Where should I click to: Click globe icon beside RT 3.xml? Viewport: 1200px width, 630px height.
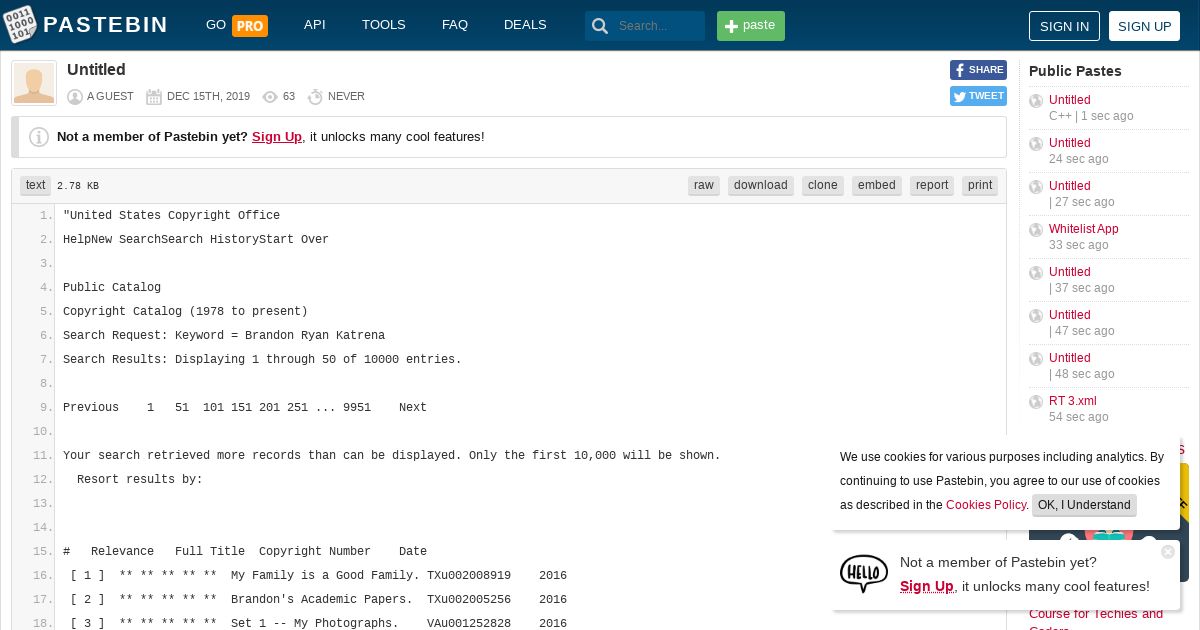pos(1036,402)
